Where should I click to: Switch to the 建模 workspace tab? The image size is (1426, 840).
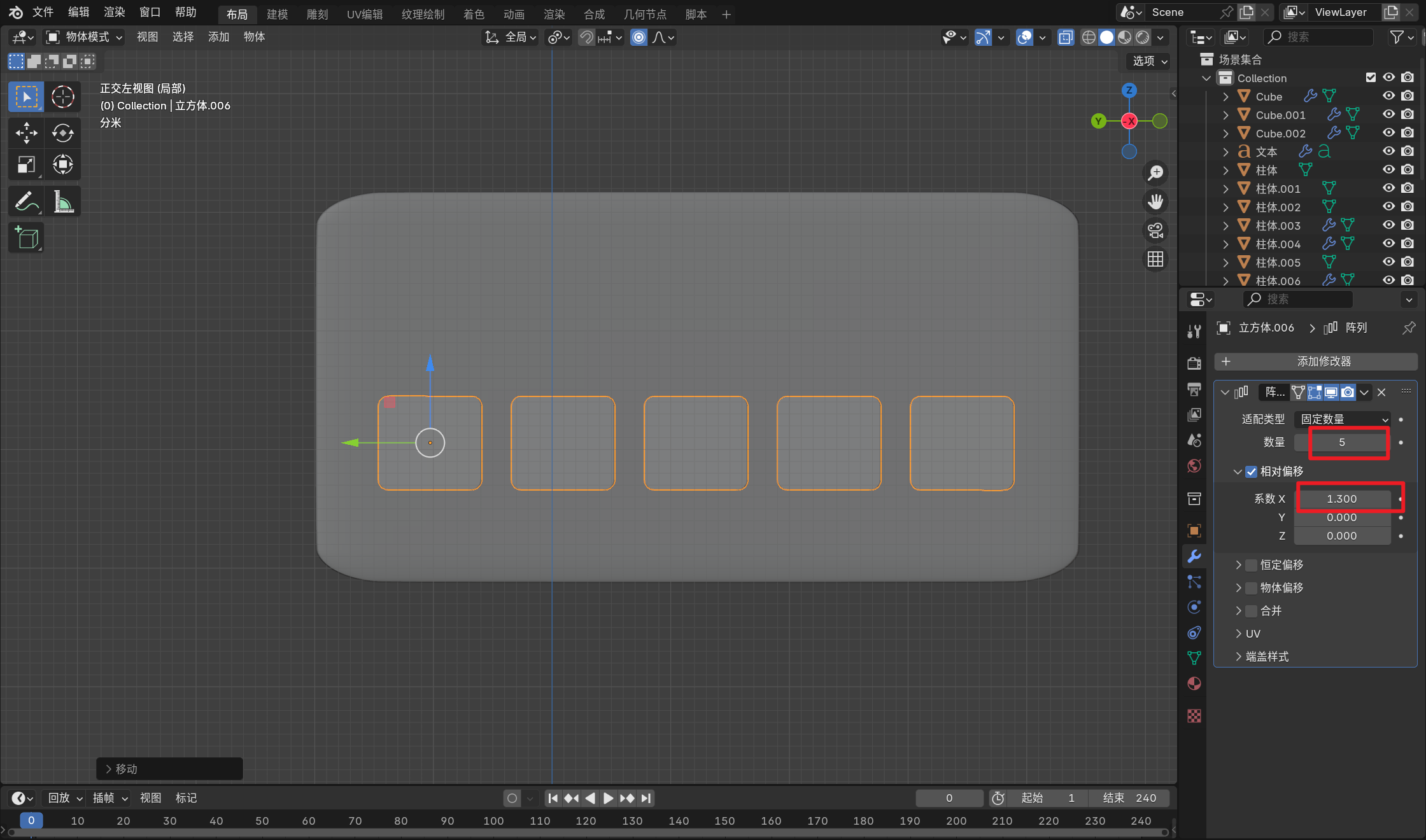[x=277, y=14]
